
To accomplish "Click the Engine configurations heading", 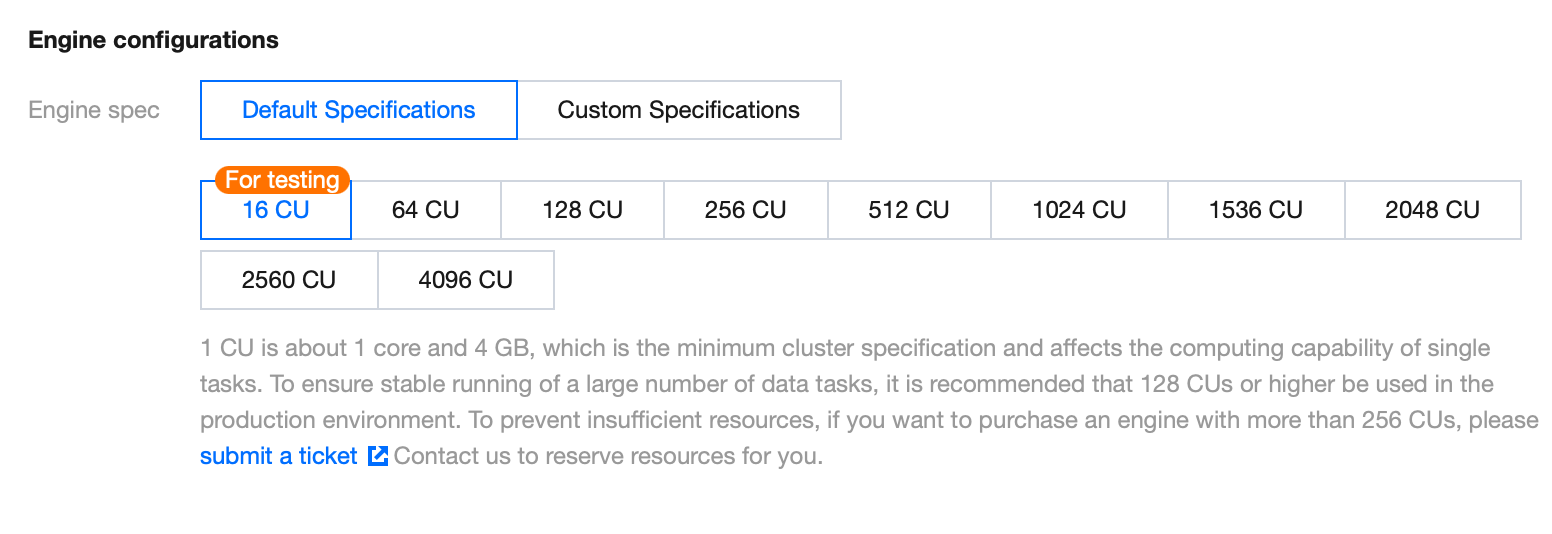I will tap(153, 40).
